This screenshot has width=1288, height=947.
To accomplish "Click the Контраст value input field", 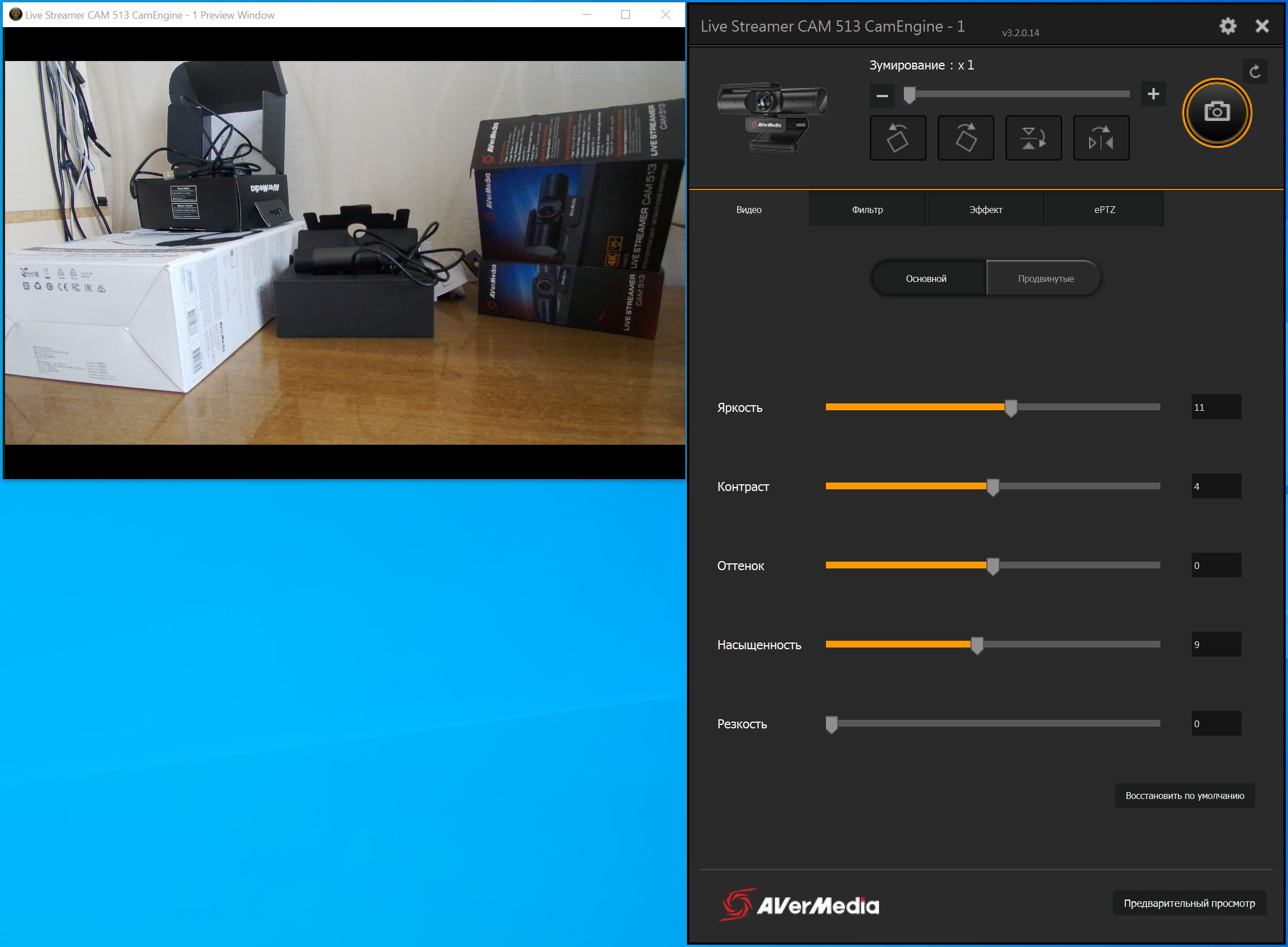I will pos(1216,486).
